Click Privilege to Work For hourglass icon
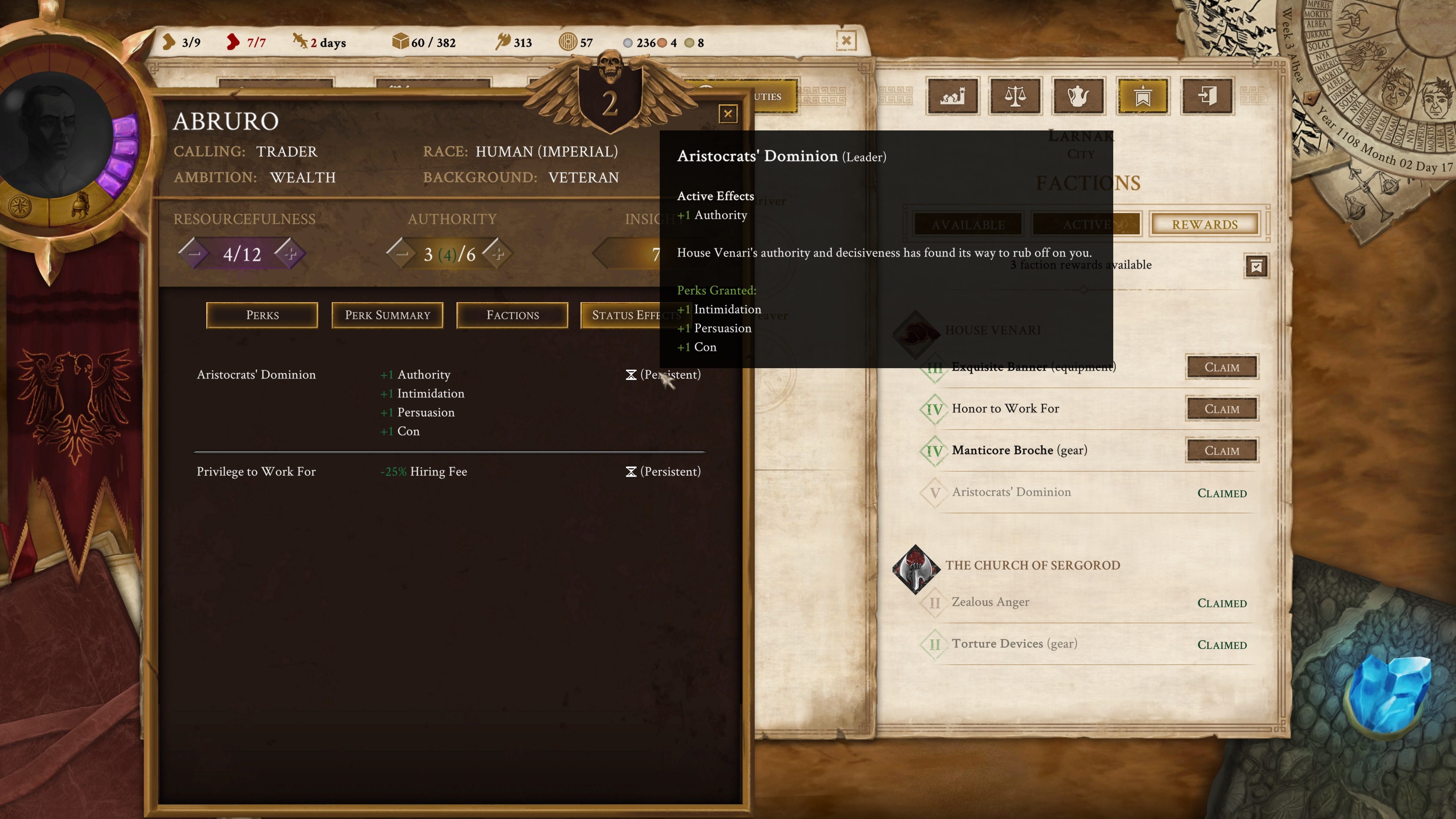Viewport: 1456px width, 819px height. (631, 471)
